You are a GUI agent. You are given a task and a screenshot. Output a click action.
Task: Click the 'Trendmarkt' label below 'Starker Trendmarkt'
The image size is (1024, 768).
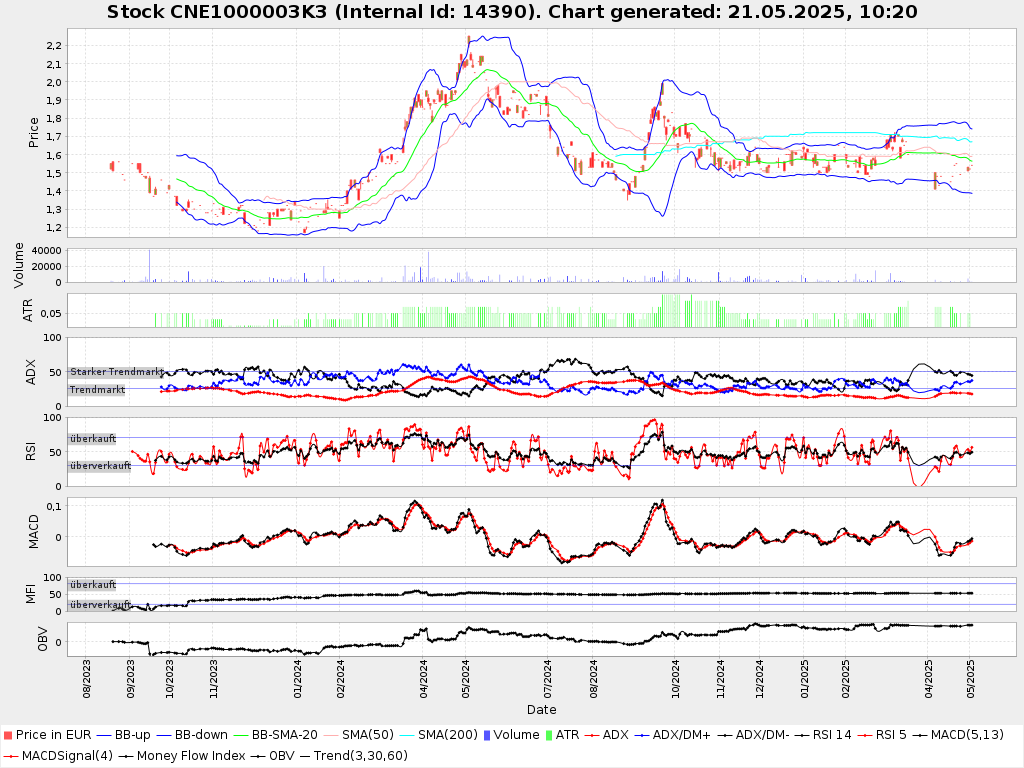tap(97, 390)
